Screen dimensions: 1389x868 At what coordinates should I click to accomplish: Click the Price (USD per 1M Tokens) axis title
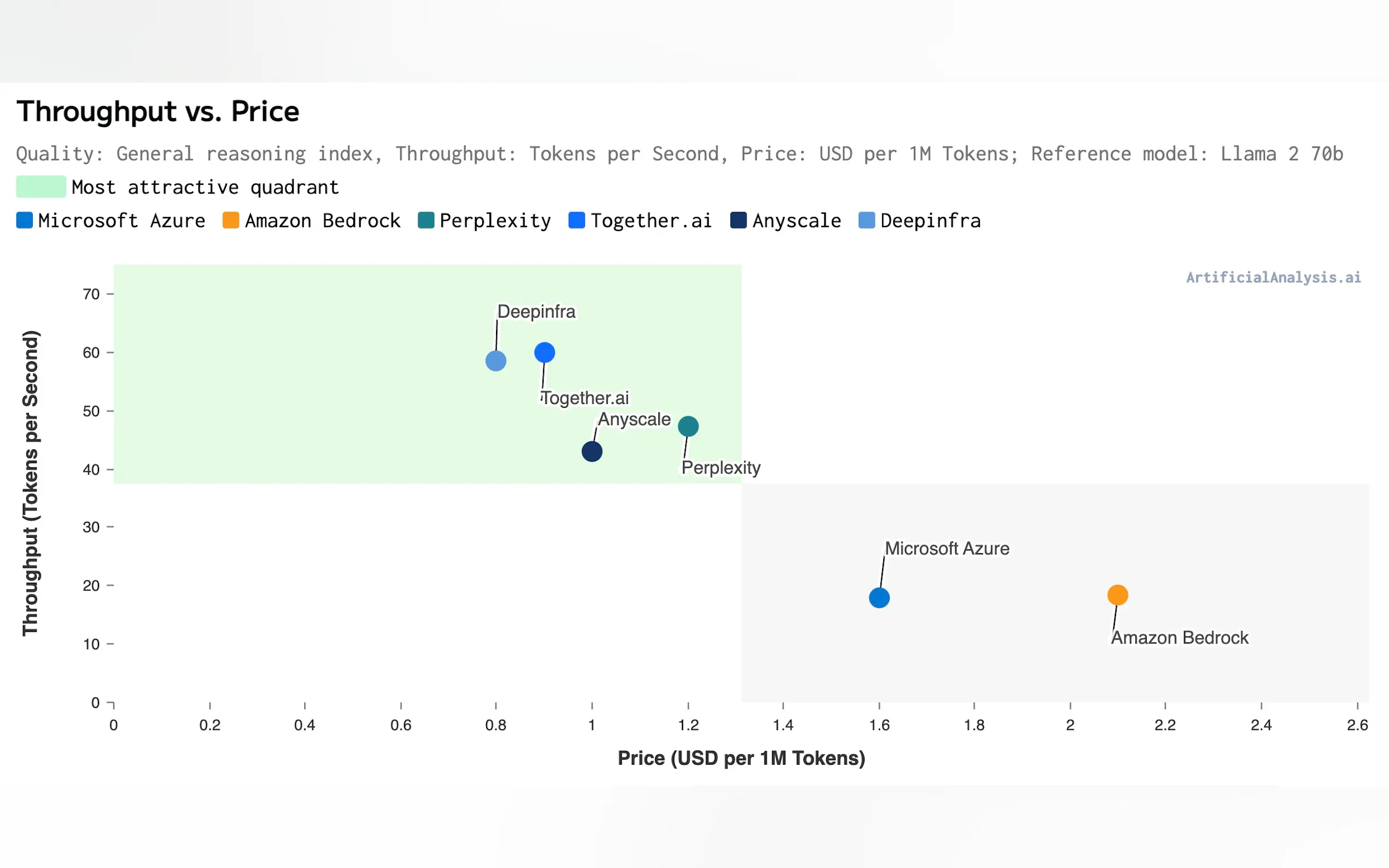(742, 758)
